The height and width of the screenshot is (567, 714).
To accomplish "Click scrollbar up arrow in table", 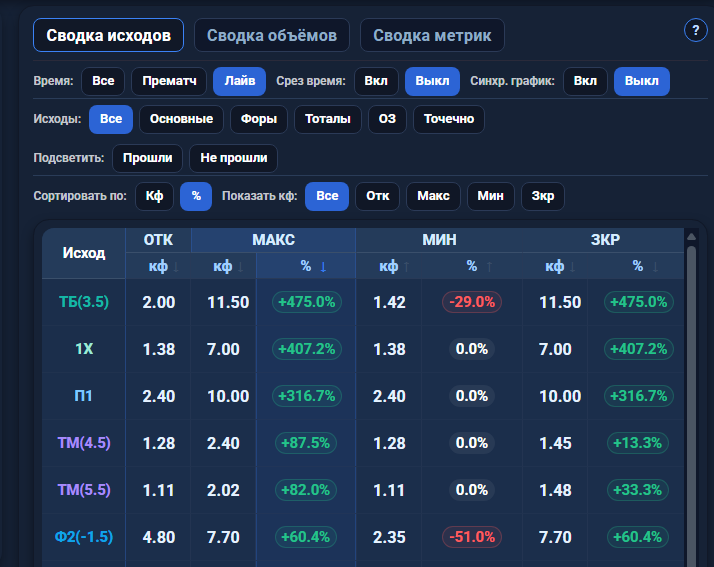I will [691, 237].
